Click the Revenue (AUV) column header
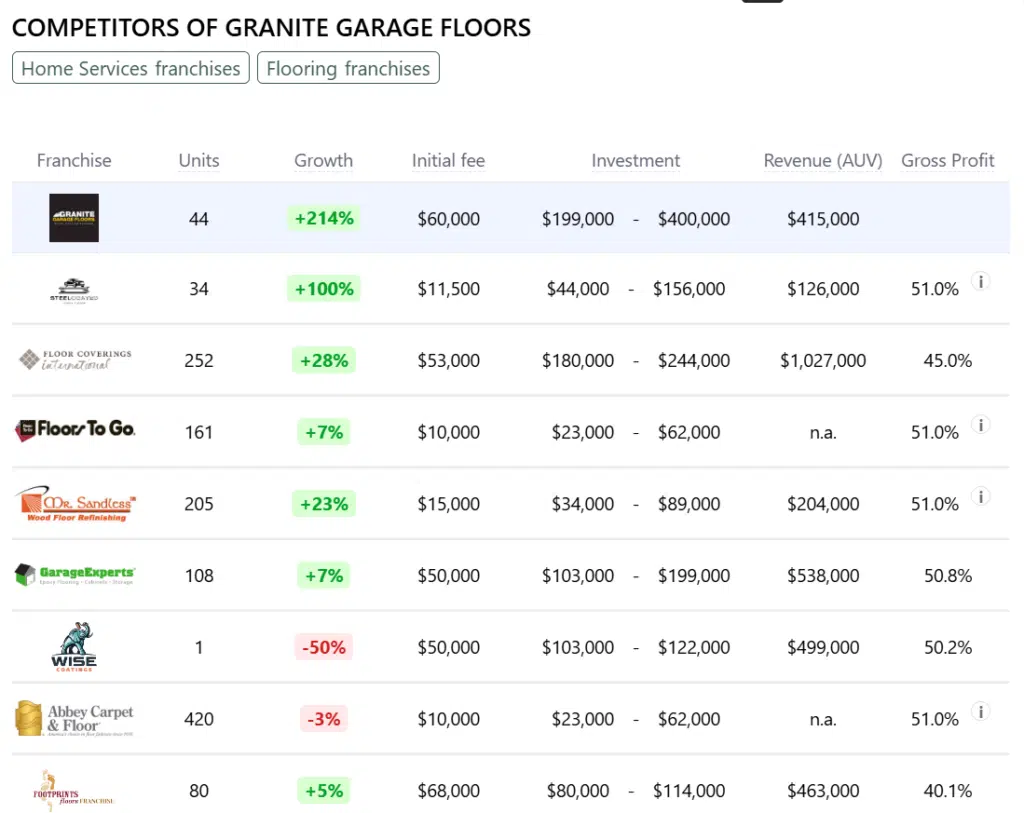The height and width of the screenshot is (813, 1024). pyautogui.click(x=823, y=161)
